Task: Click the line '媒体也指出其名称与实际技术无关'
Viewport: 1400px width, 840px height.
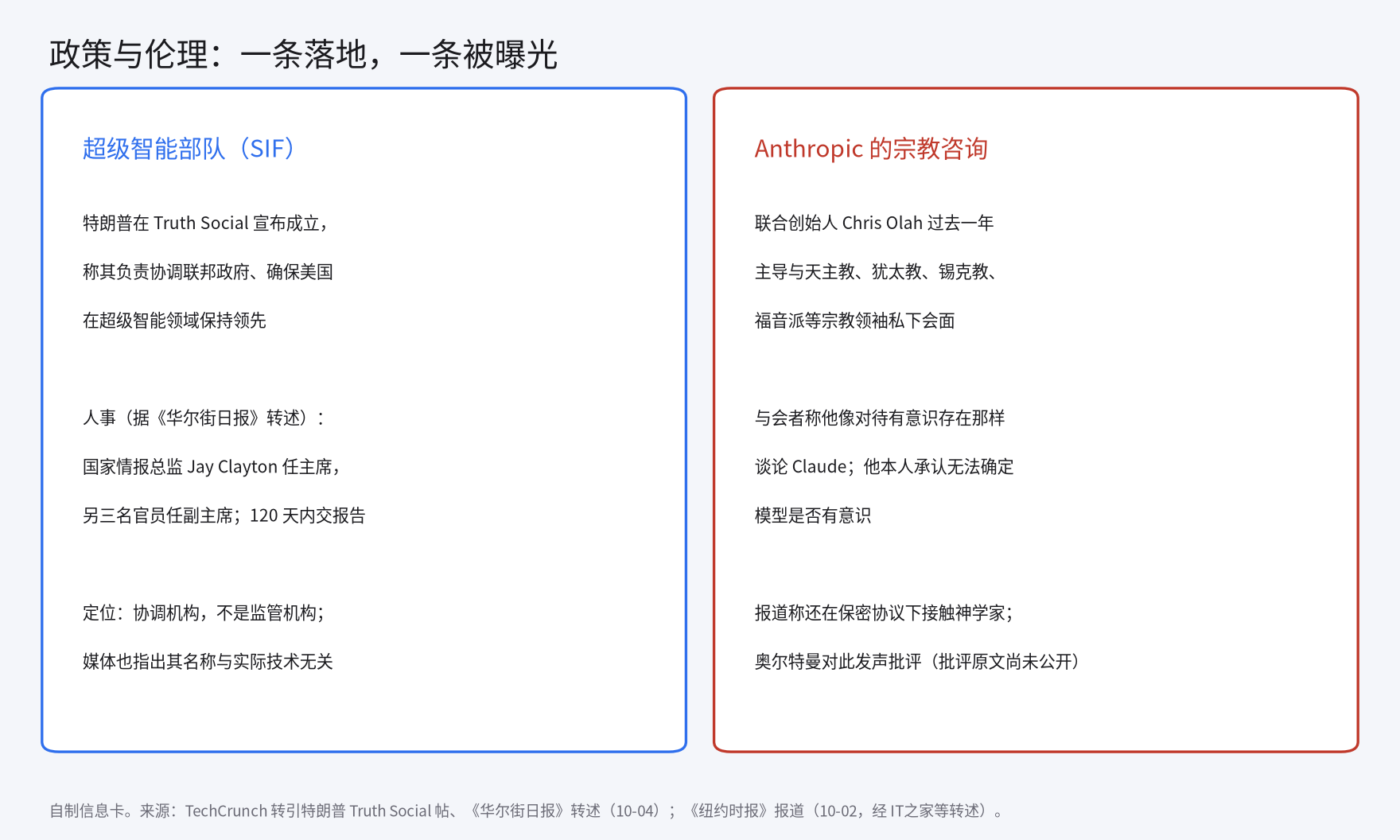Action: tap(208, 662)
